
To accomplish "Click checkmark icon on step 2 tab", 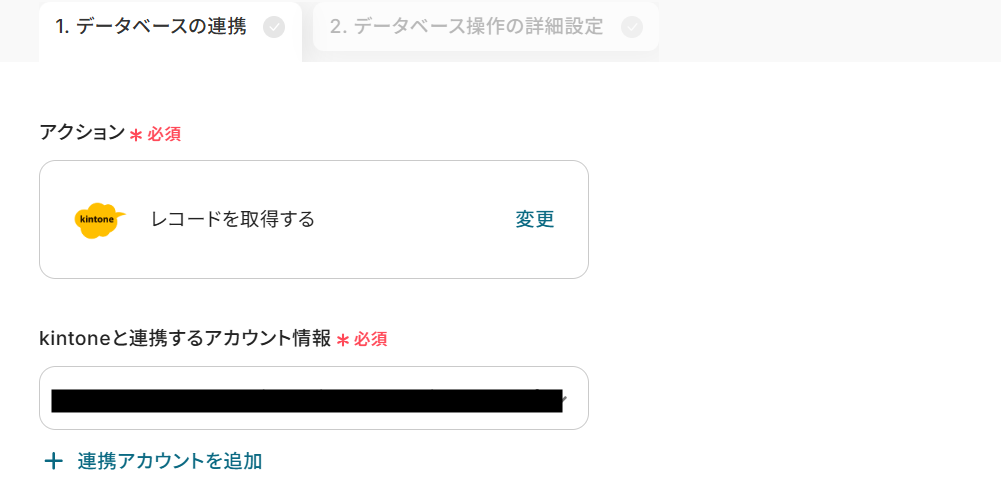I will (x=632, y=28).
